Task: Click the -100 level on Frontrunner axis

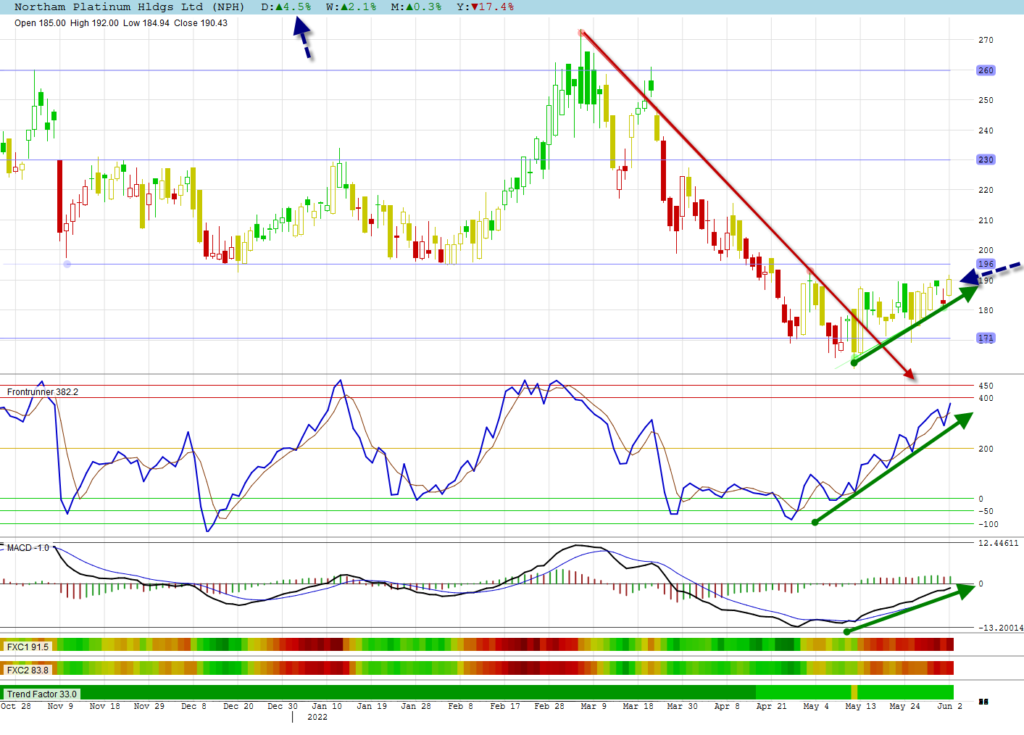Action: coord(988,524)
